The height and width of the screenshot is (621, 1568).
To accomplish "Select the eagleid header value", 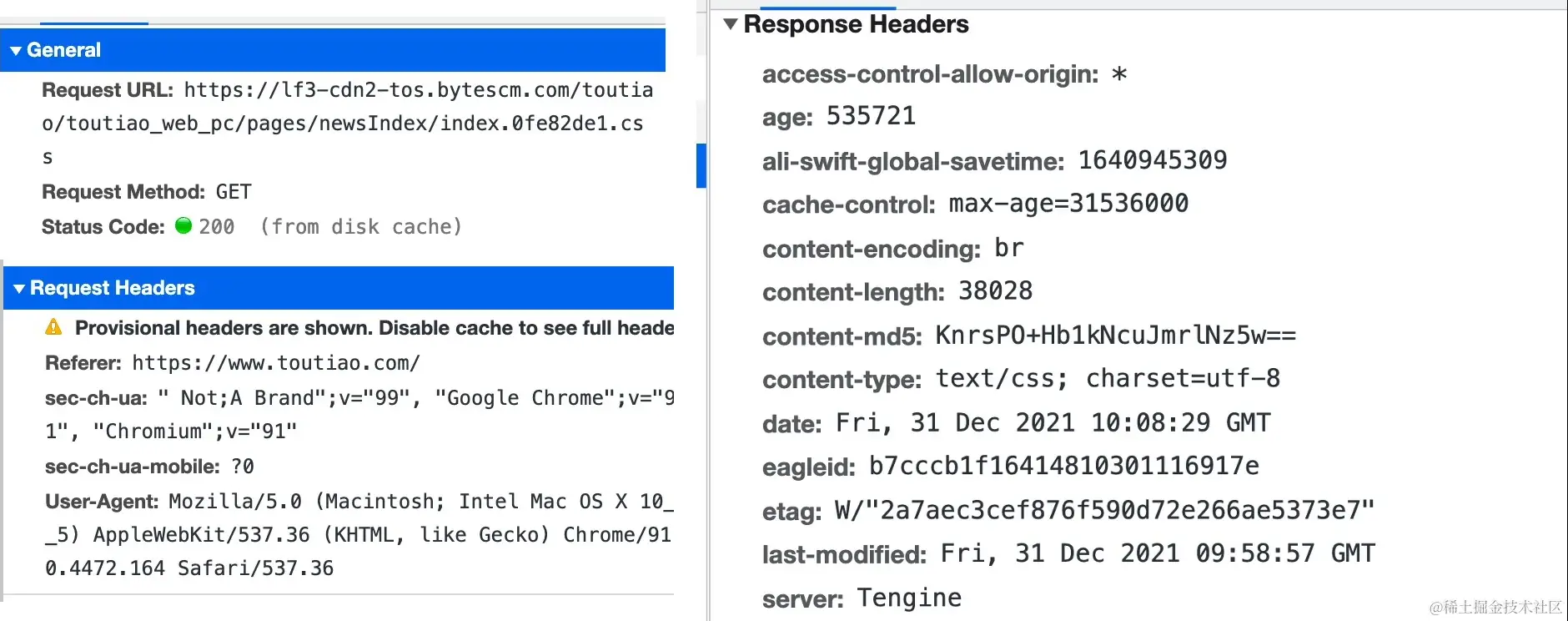I will (1063, 466).
